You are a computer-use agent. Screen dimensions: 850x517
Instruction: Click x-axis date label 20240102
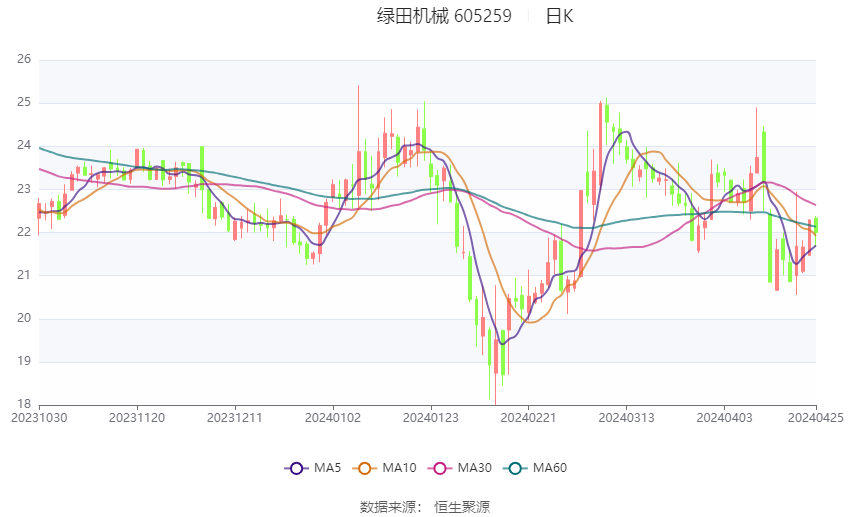point(333,418)
